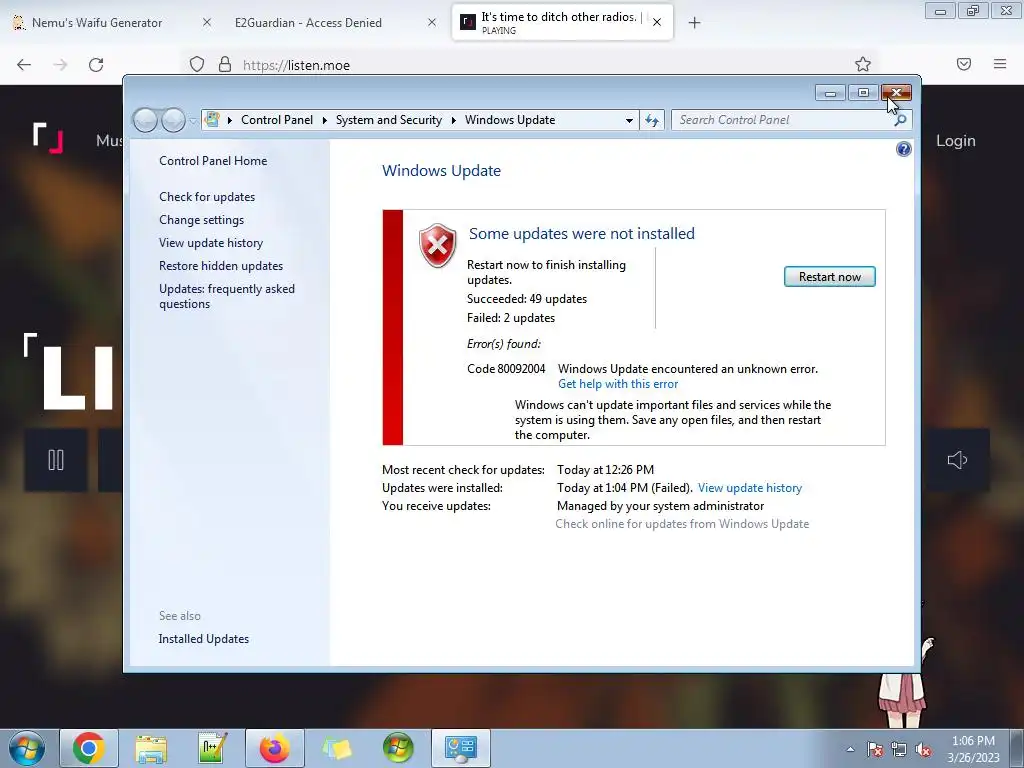Click Windows Update breadcrumb segment

510,120
